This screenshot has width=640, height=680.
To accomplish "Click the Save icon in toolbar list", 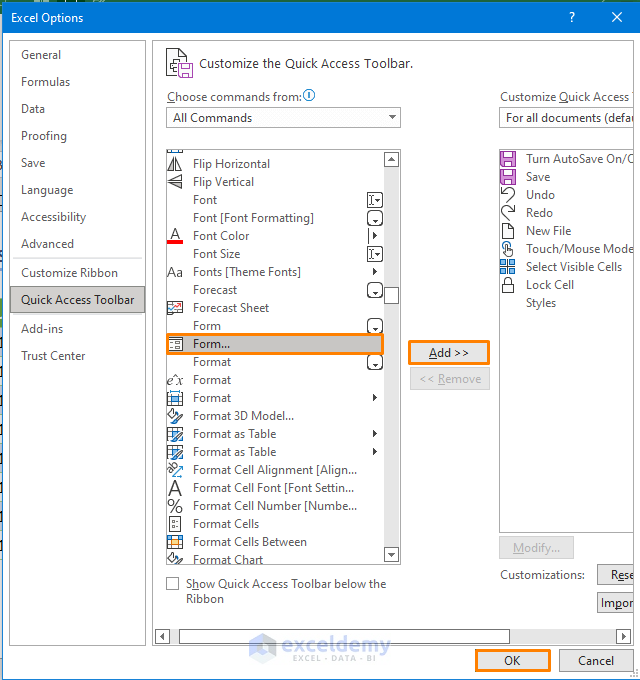I will tap(508, 177).
